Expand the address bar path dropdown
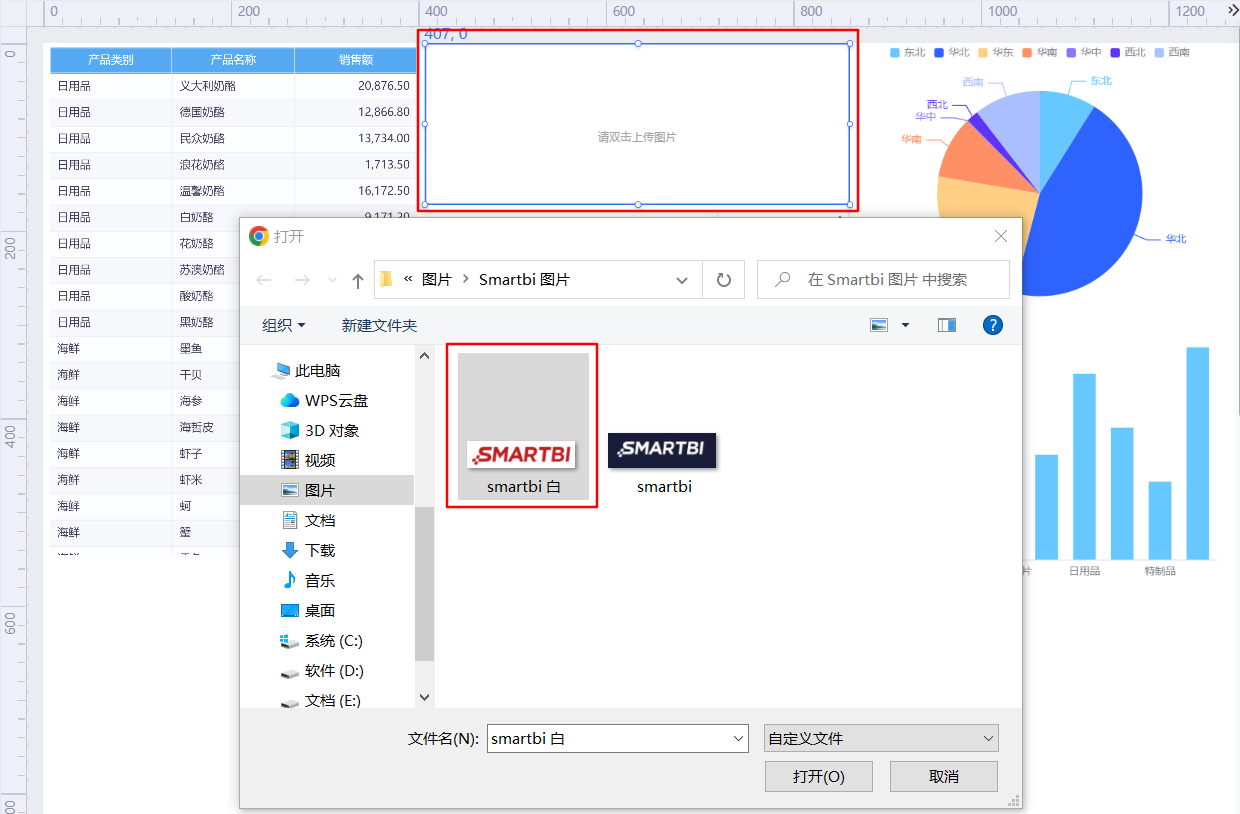The width and height of the screenshot is (1240, 814). (x=683, y=280)
